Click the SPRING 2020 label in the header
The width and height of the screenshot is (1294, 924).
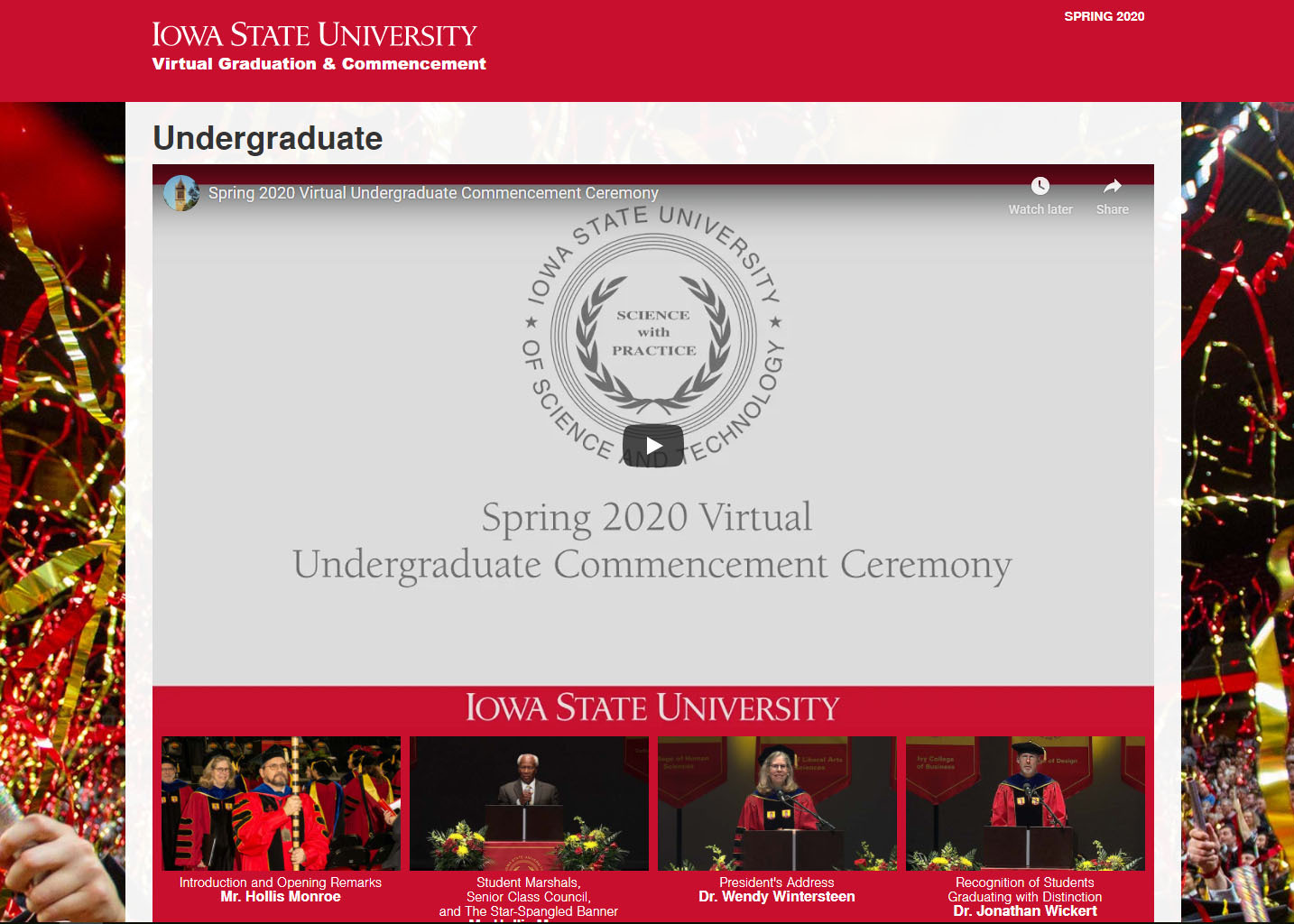1104,16
